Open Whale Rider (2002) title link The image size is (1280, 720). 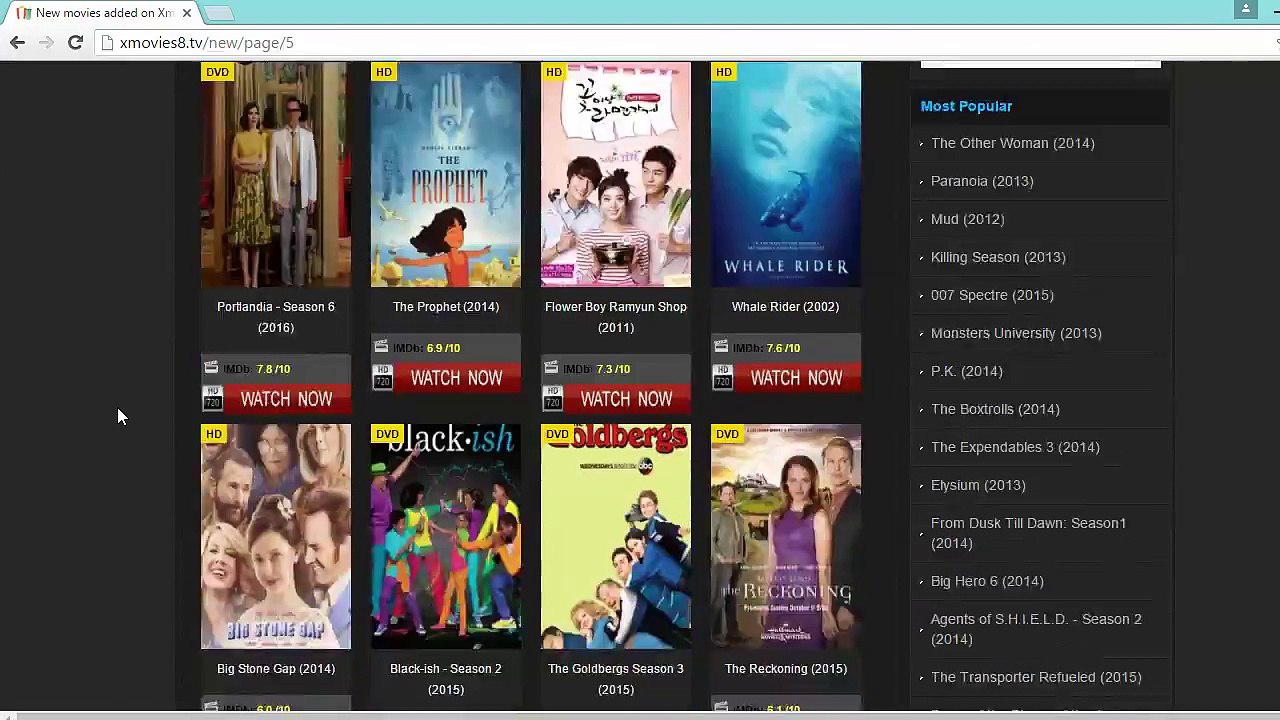[786, 307]
